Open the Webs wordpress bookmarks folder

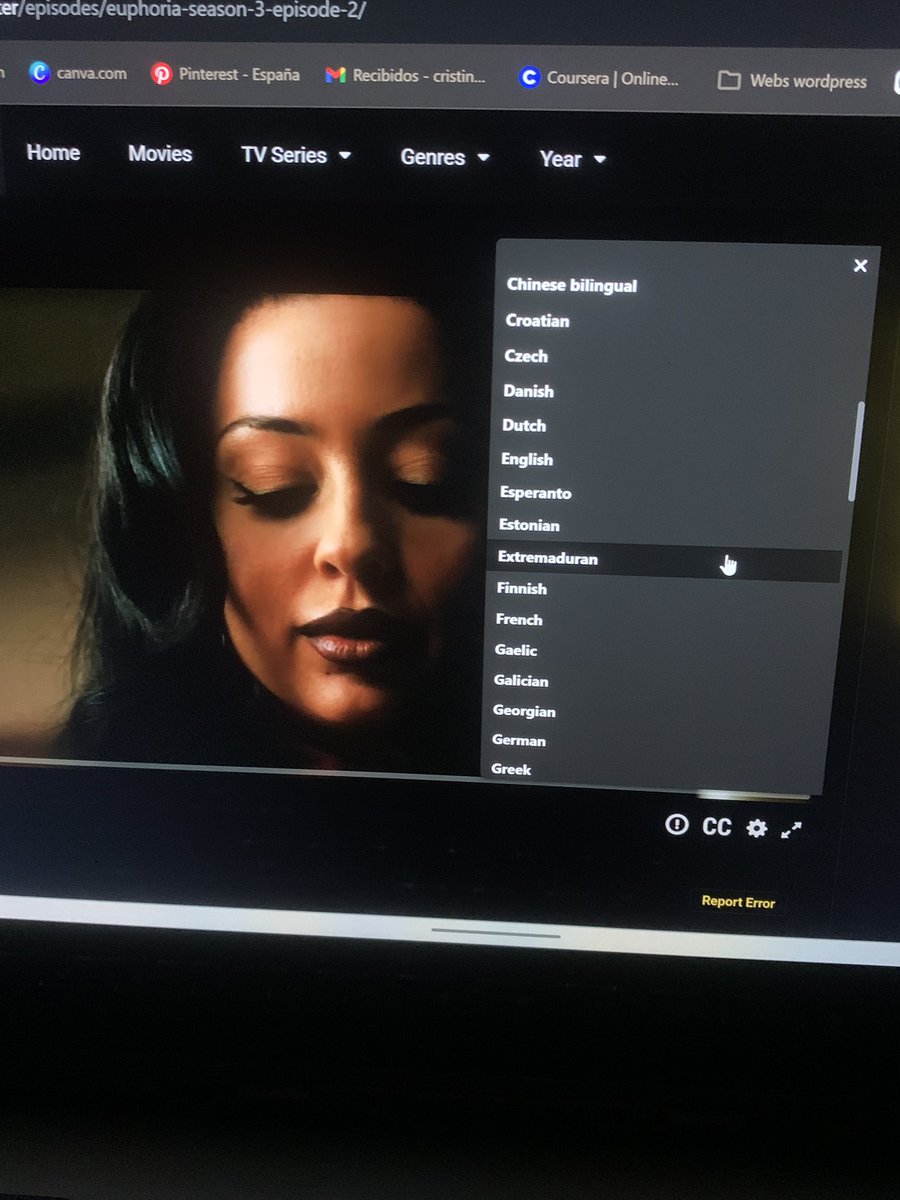coord(792,81)
